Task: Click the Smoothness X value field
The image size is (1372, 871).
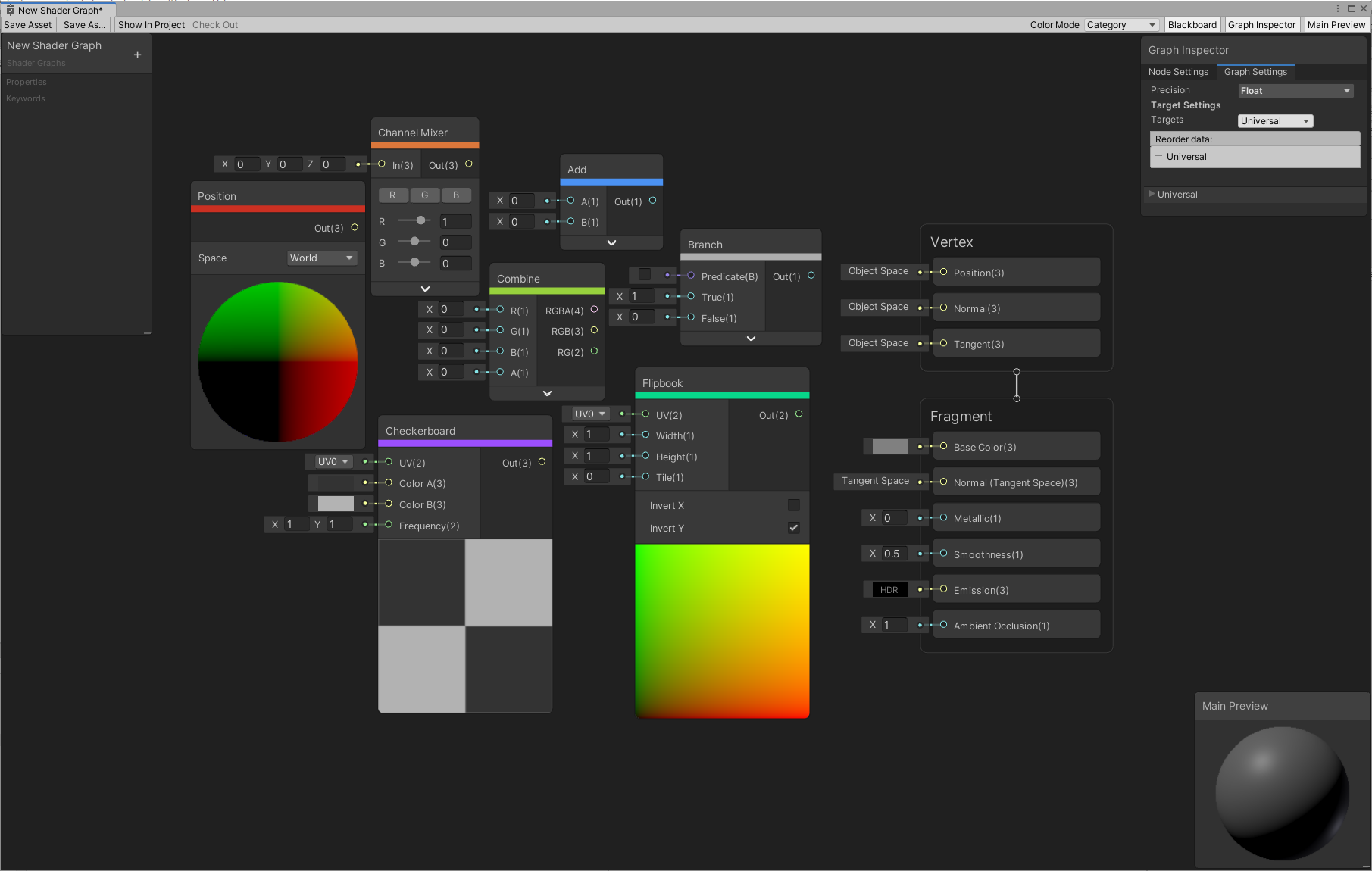Action: 893,553
